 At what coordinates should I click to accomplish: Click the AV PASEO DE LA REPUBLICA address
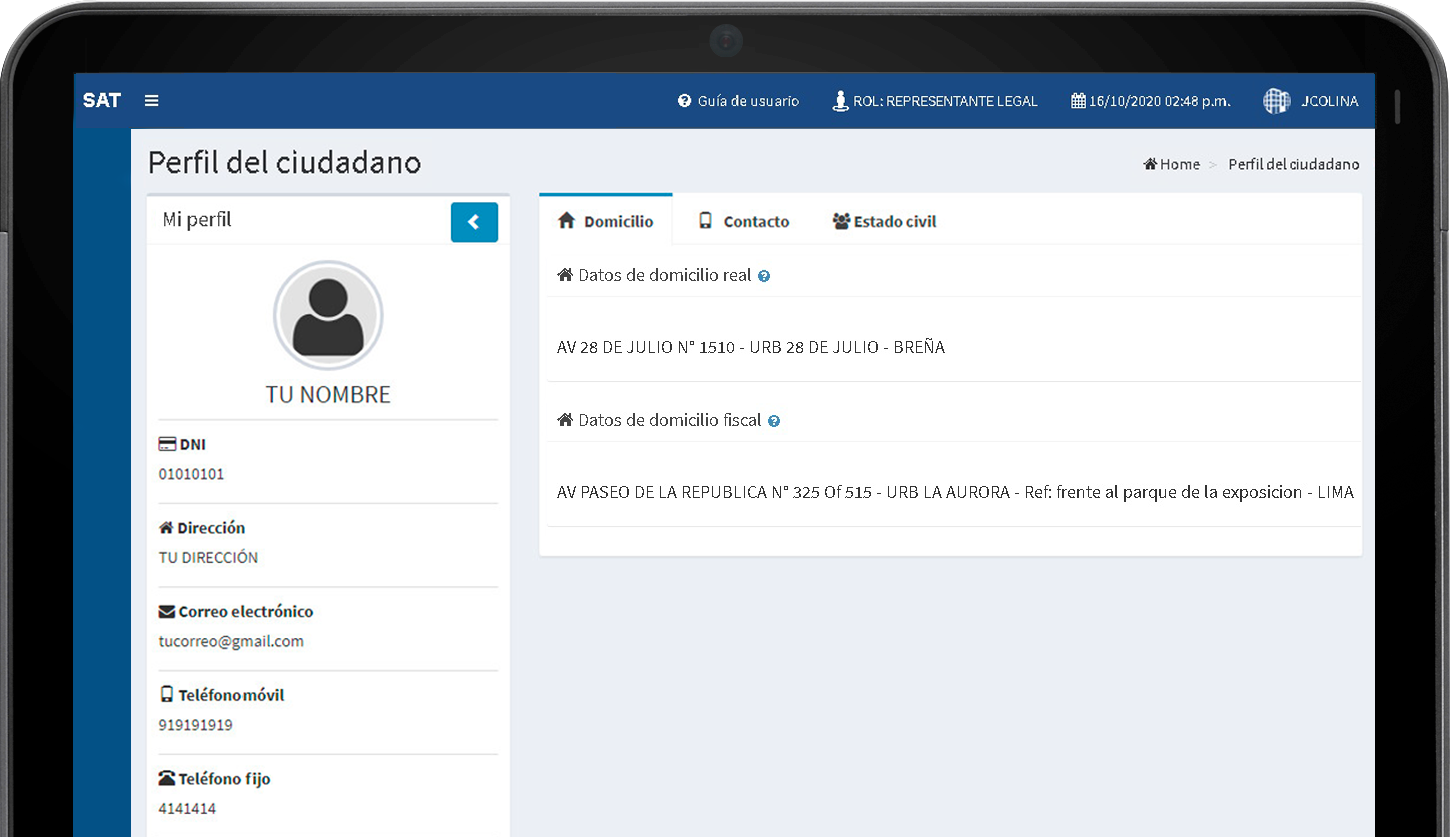(955, 493)
